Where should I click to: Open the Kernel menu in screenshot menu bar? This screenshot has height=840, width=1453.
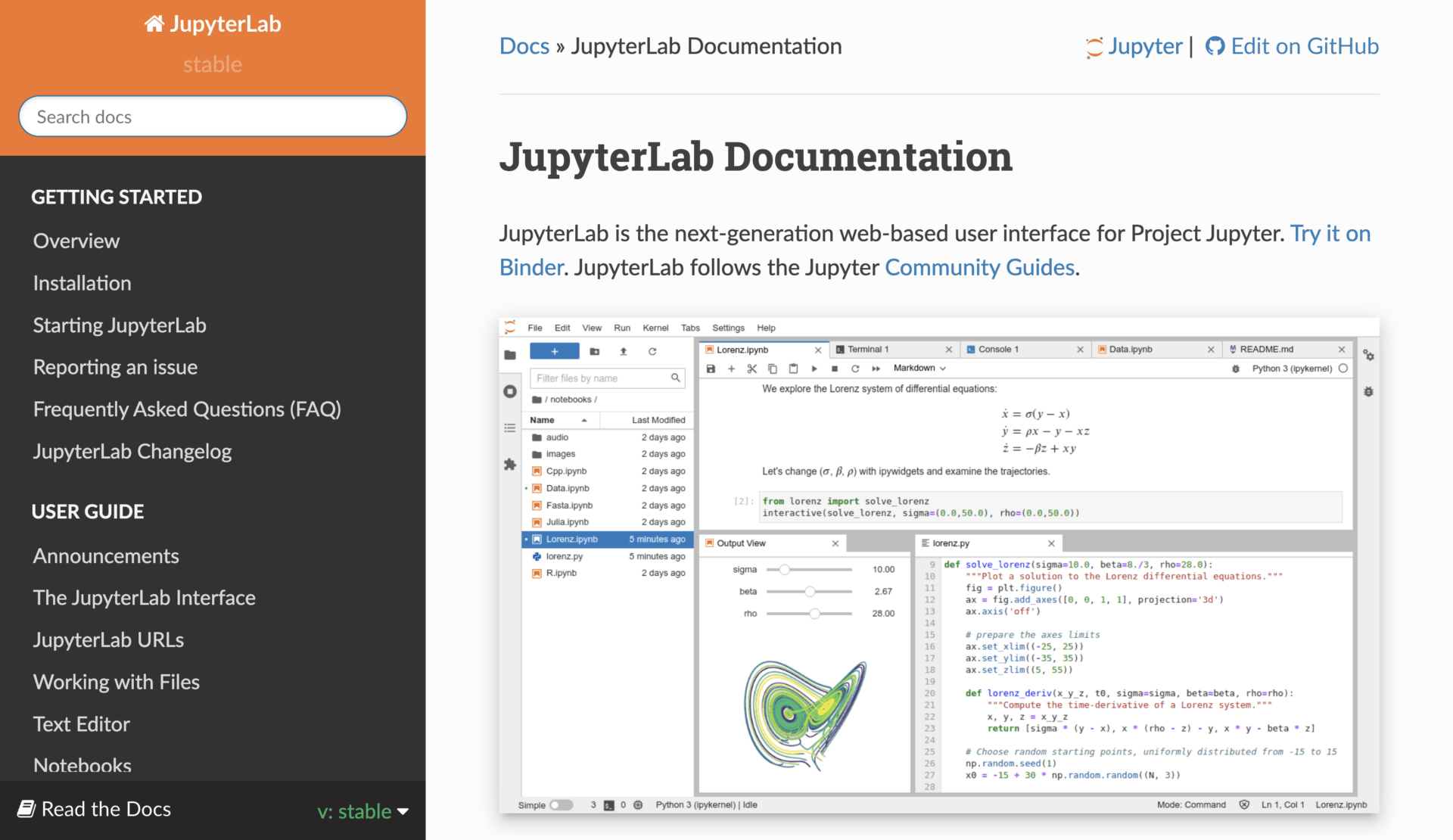[x=655, y=328]
